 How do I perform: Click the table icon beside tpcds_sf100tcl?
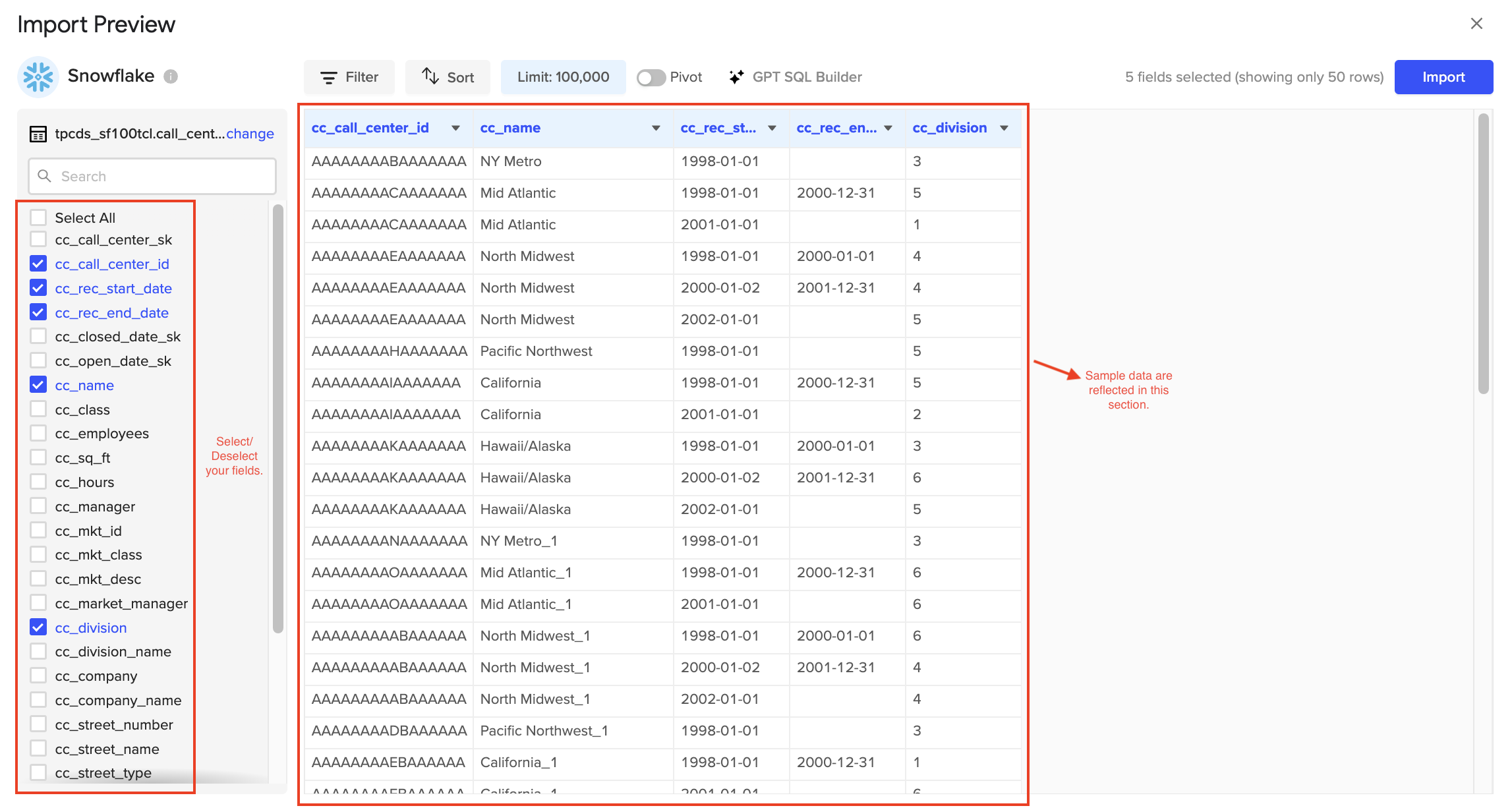[x=38, y=134]
